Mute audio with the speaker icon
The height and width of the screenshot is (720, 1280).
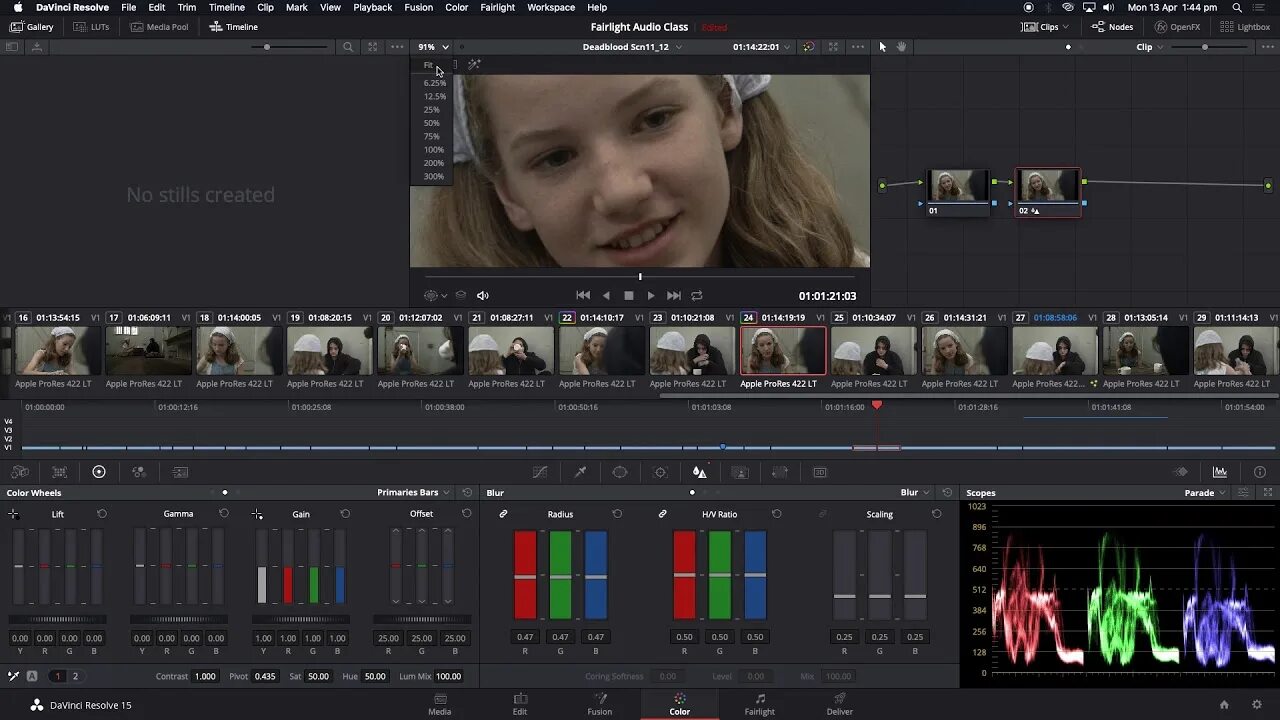[x=483, y=295]
